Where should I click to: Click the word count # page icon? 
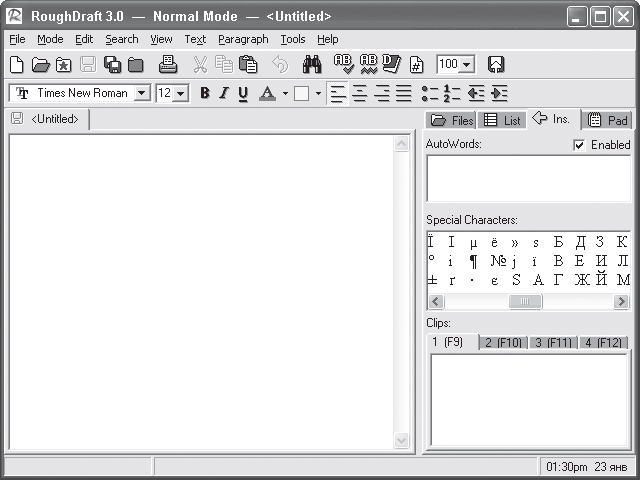coord(416,64)
